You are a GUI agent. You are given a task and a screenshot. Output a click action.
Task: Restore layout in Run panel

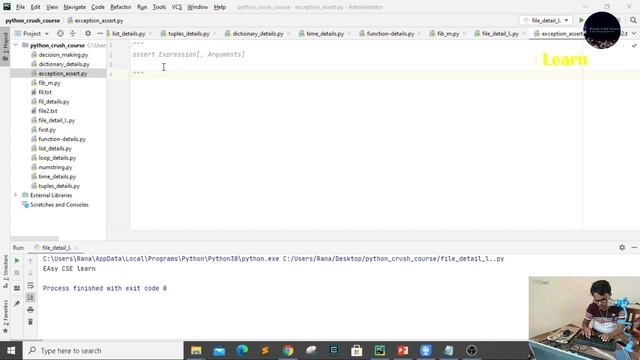[17, 288]
